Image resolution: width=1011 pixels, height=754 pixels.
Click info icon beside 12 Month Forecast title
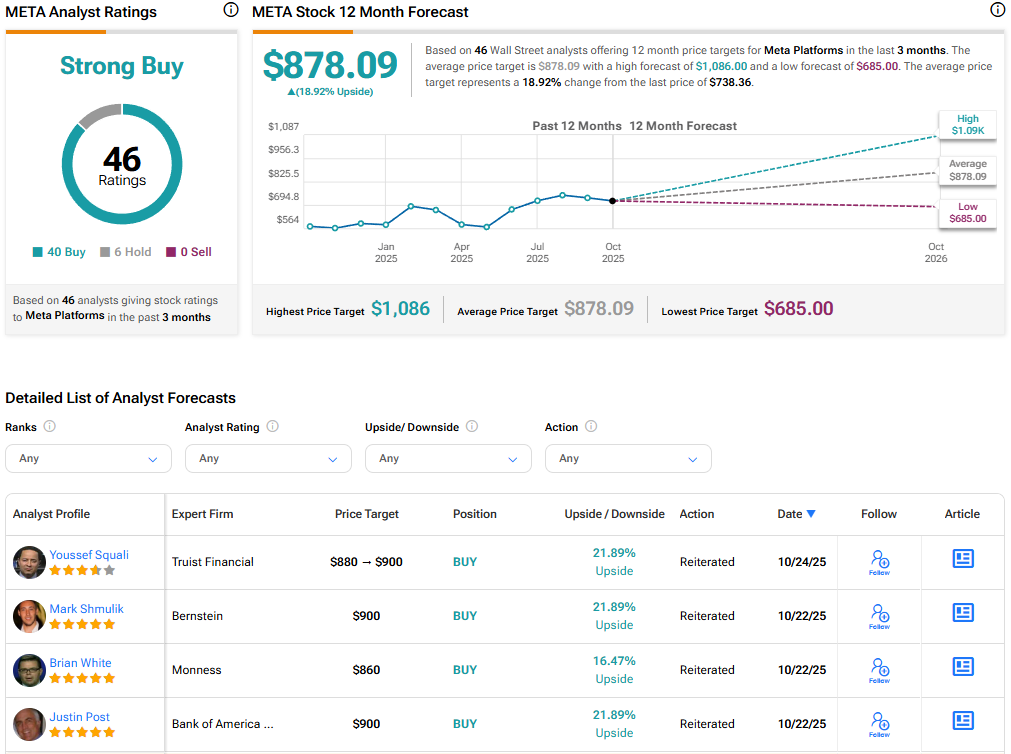click(x=997, y=10)
